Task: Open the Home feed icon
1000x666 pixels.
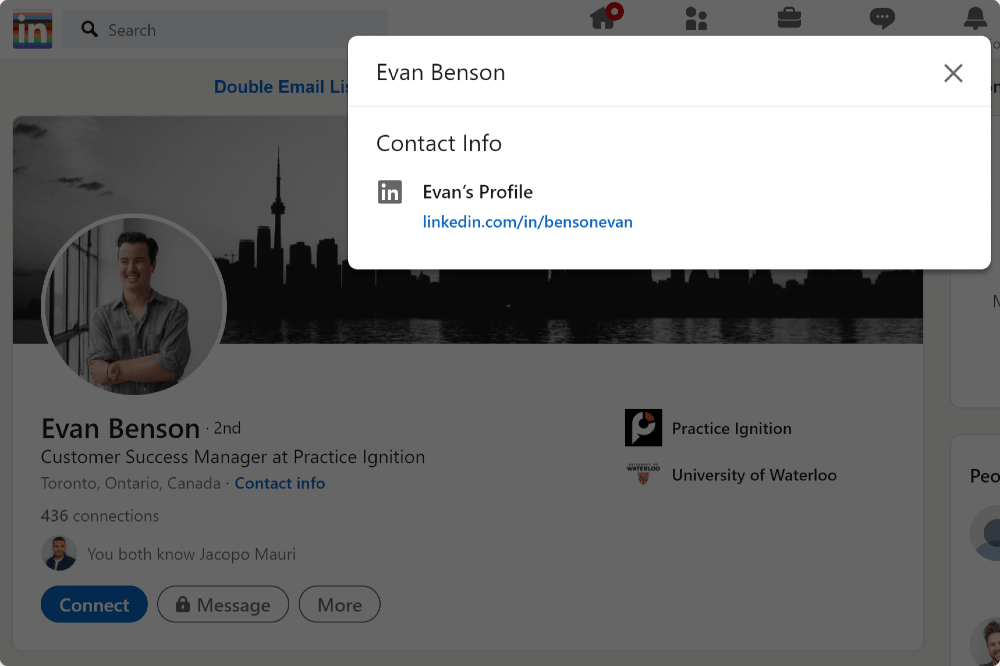Action: [605, 17]
